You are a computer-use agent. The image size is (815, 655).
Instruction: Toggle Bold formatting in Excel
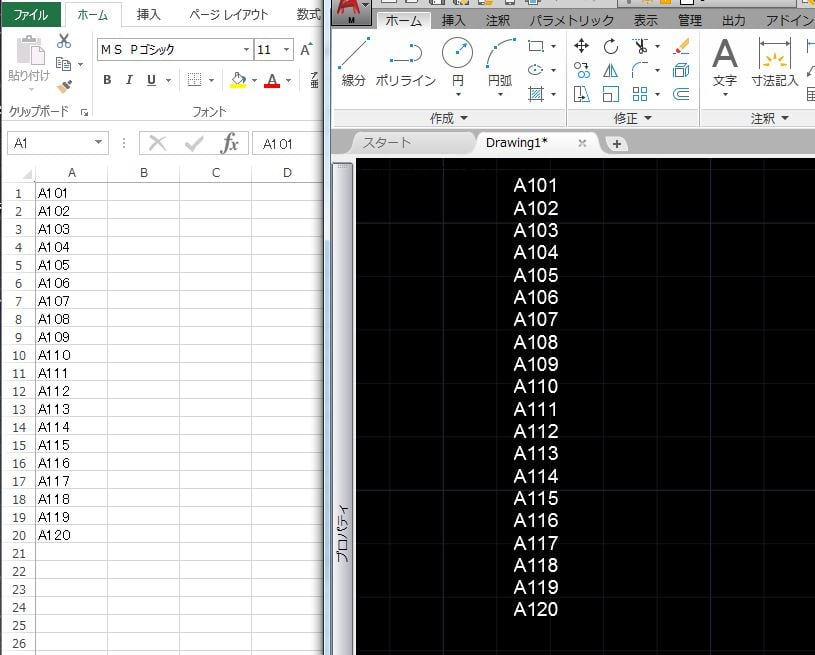coord(106,80)
